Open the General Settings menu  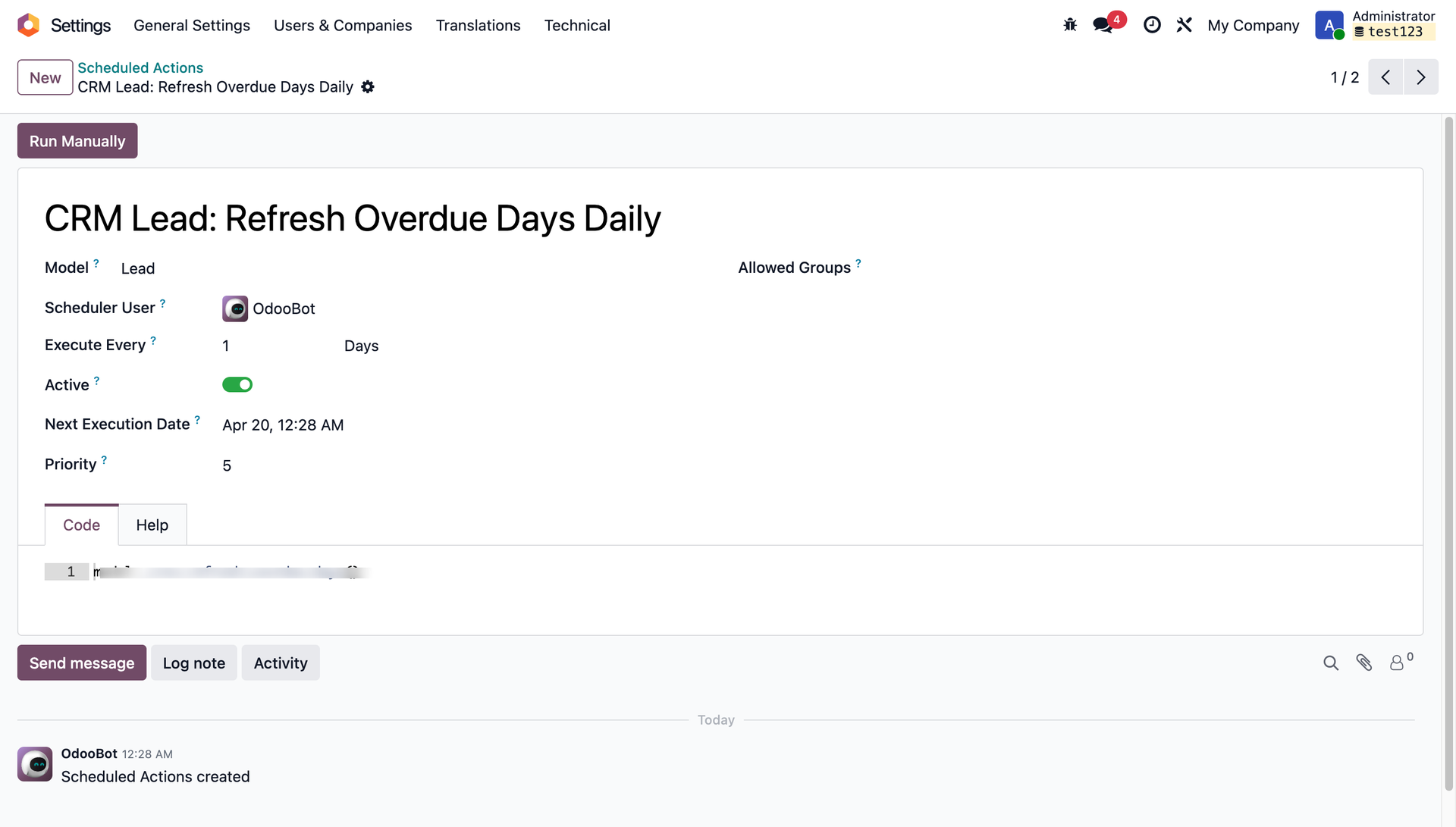click(192, 25)
